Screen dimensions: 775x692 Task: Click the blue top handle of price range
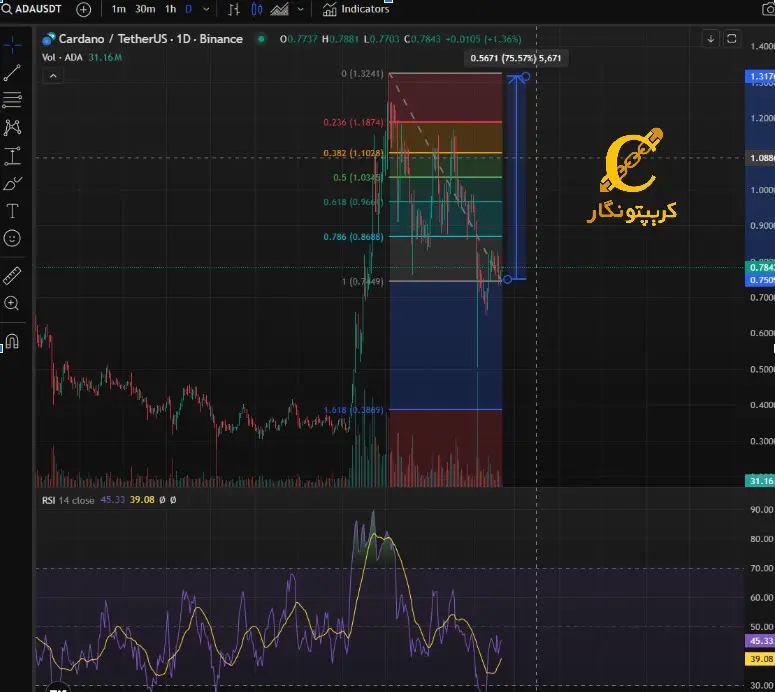click(526, 77)
